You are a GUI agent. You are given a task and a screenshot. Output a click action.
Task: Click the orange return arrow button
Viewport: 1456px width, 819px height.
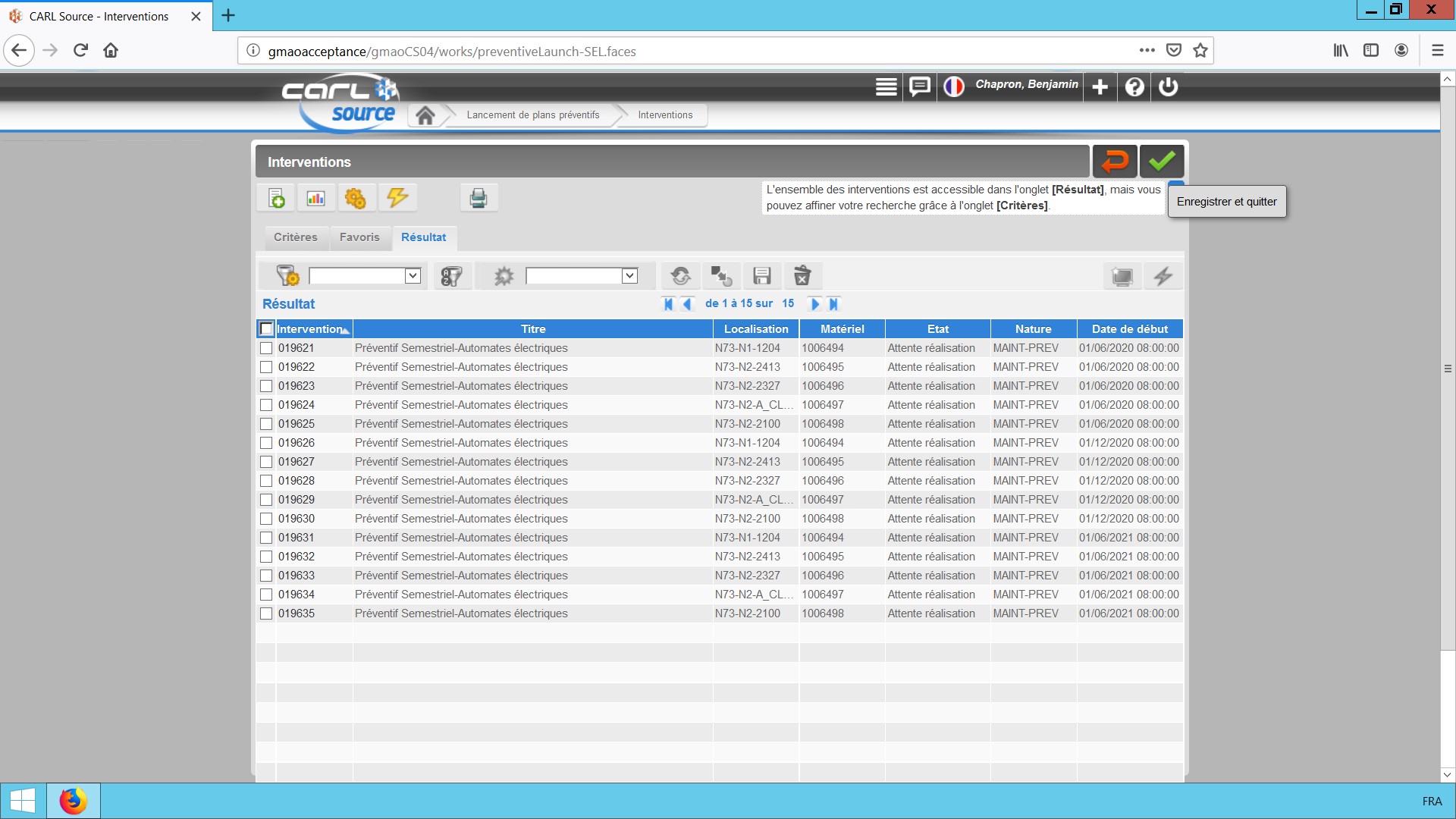tap(1114, 162)
